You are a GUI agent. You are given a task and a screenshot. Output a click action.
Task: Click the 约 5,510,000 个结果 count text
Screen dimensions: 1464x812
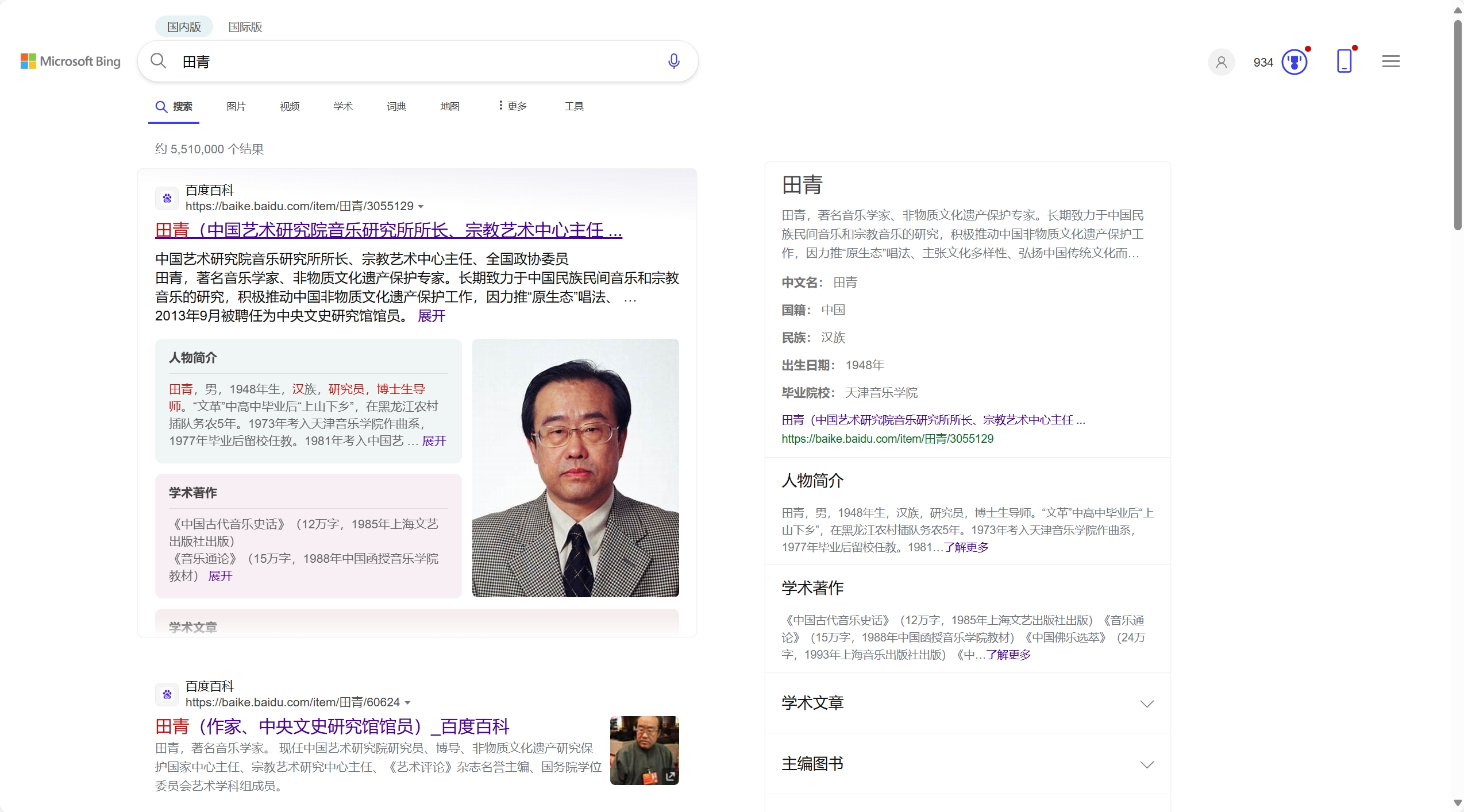pyautogui.click(x=209, y=149)
